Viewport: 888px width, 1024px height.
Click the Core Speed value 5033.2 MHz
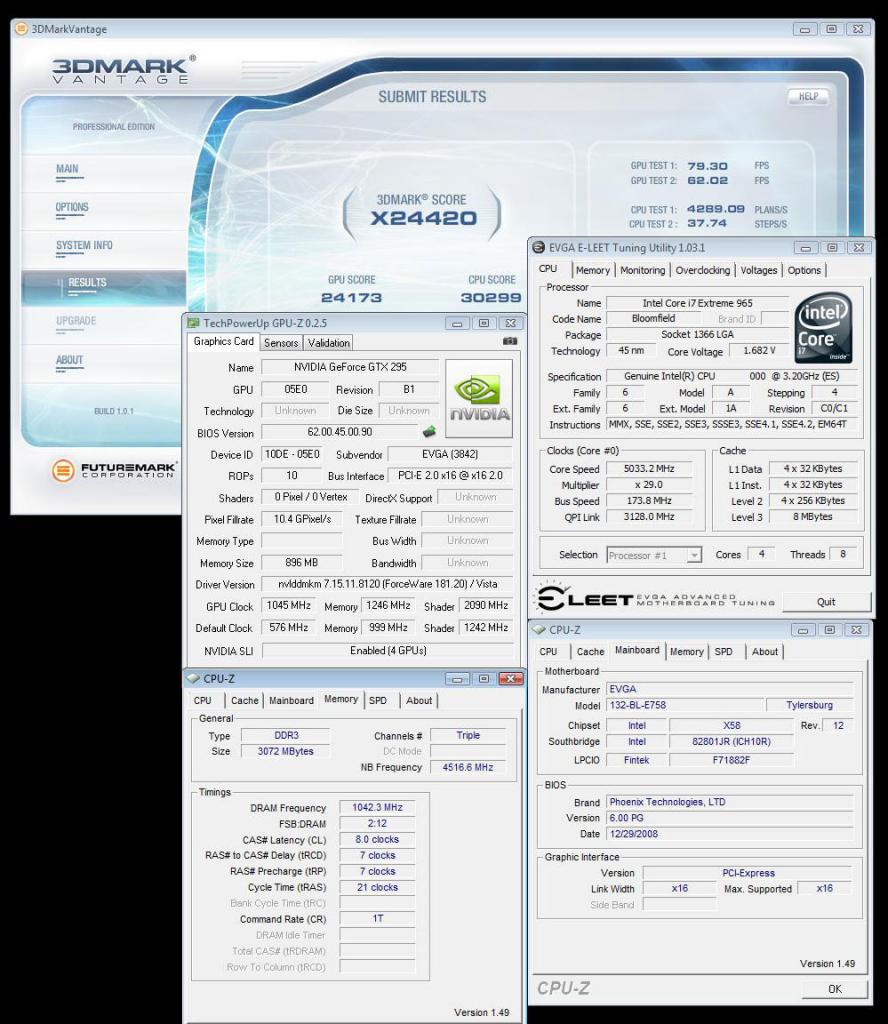coord(648,469)
